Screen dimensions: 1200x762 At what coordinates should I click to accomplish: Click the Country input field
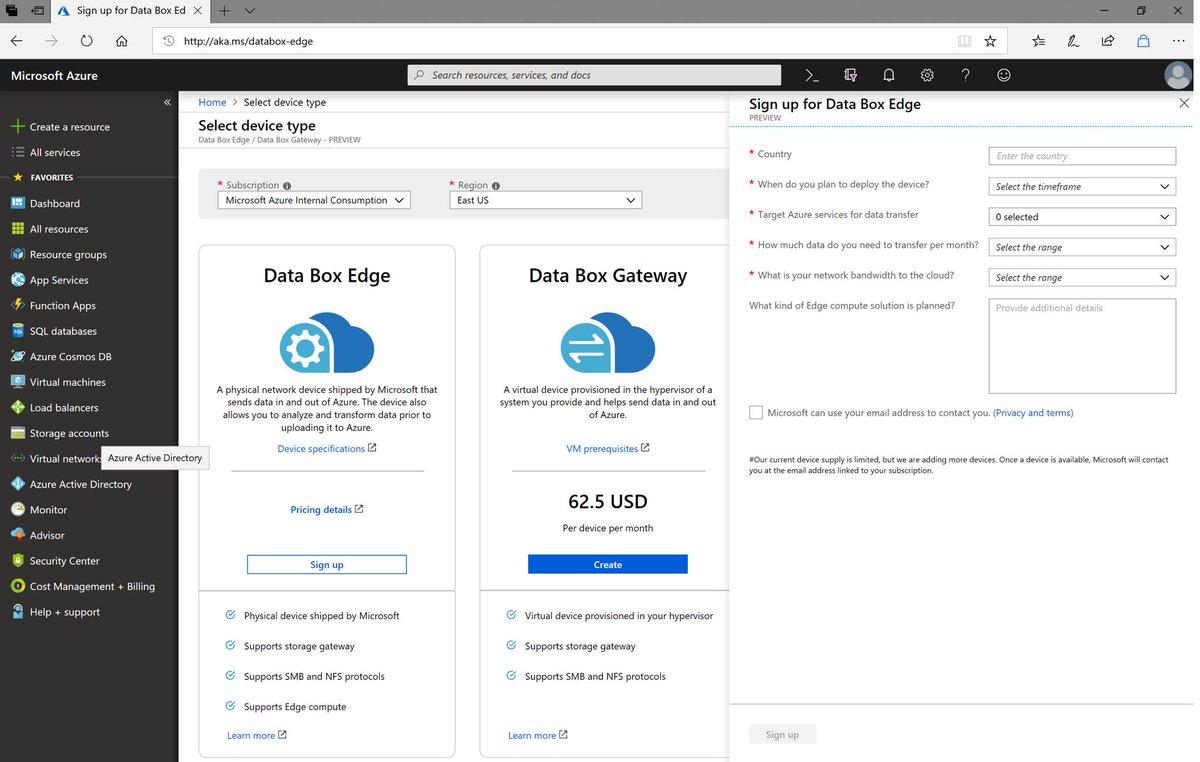pos(1081,156)
